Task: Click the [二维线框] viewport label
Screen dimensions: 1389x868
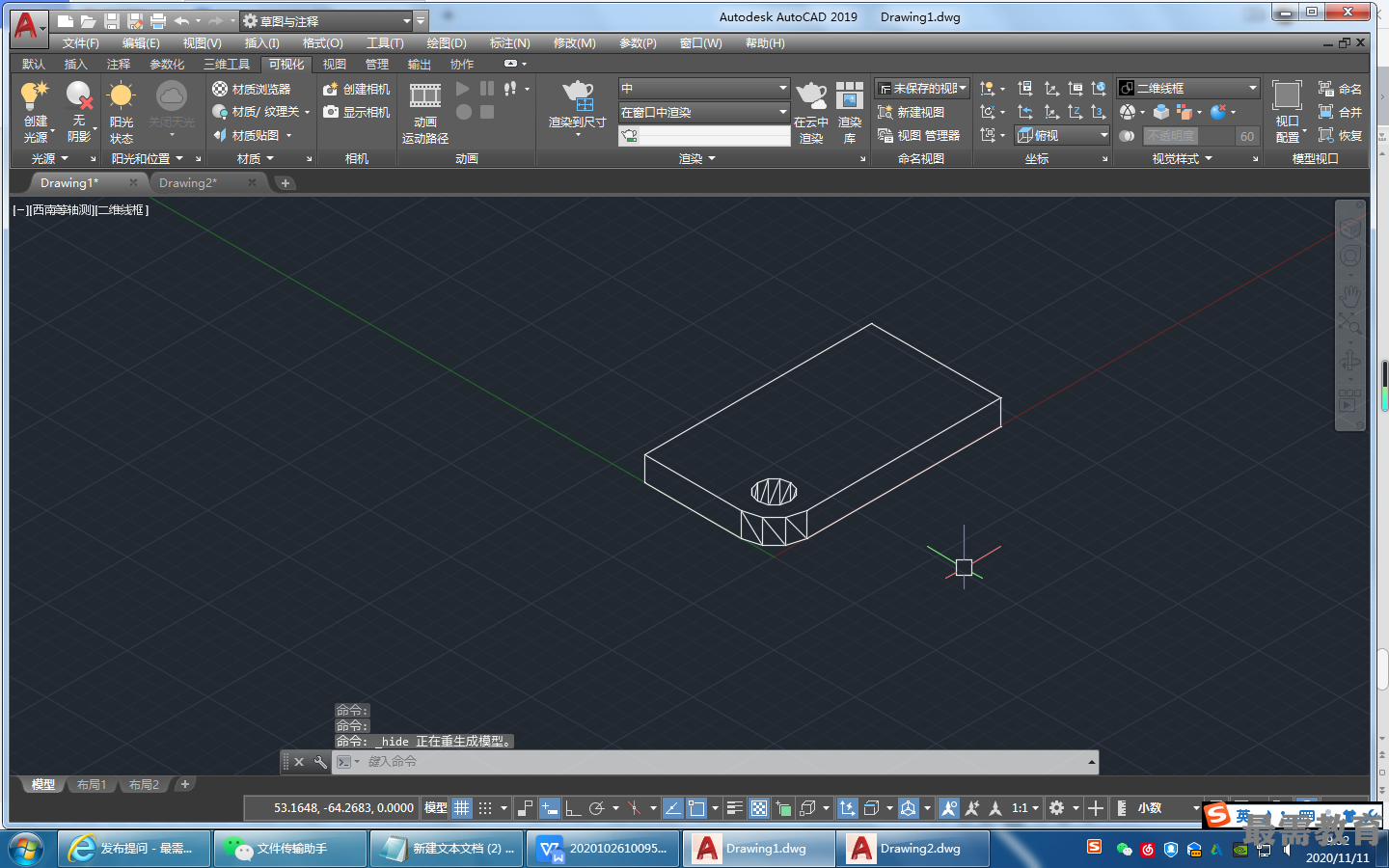Action: coord(123,210)
